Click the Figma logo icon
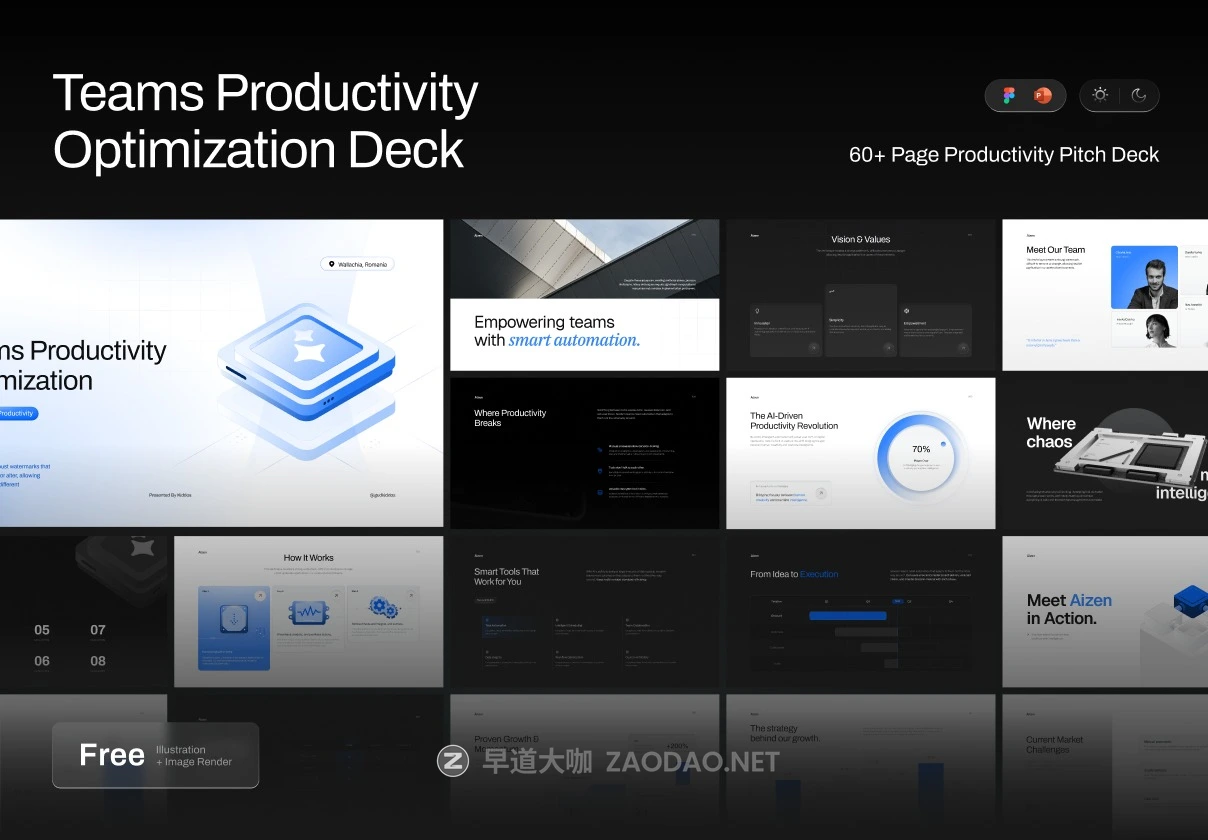The image size is (1208, 840). (1008, 95)
